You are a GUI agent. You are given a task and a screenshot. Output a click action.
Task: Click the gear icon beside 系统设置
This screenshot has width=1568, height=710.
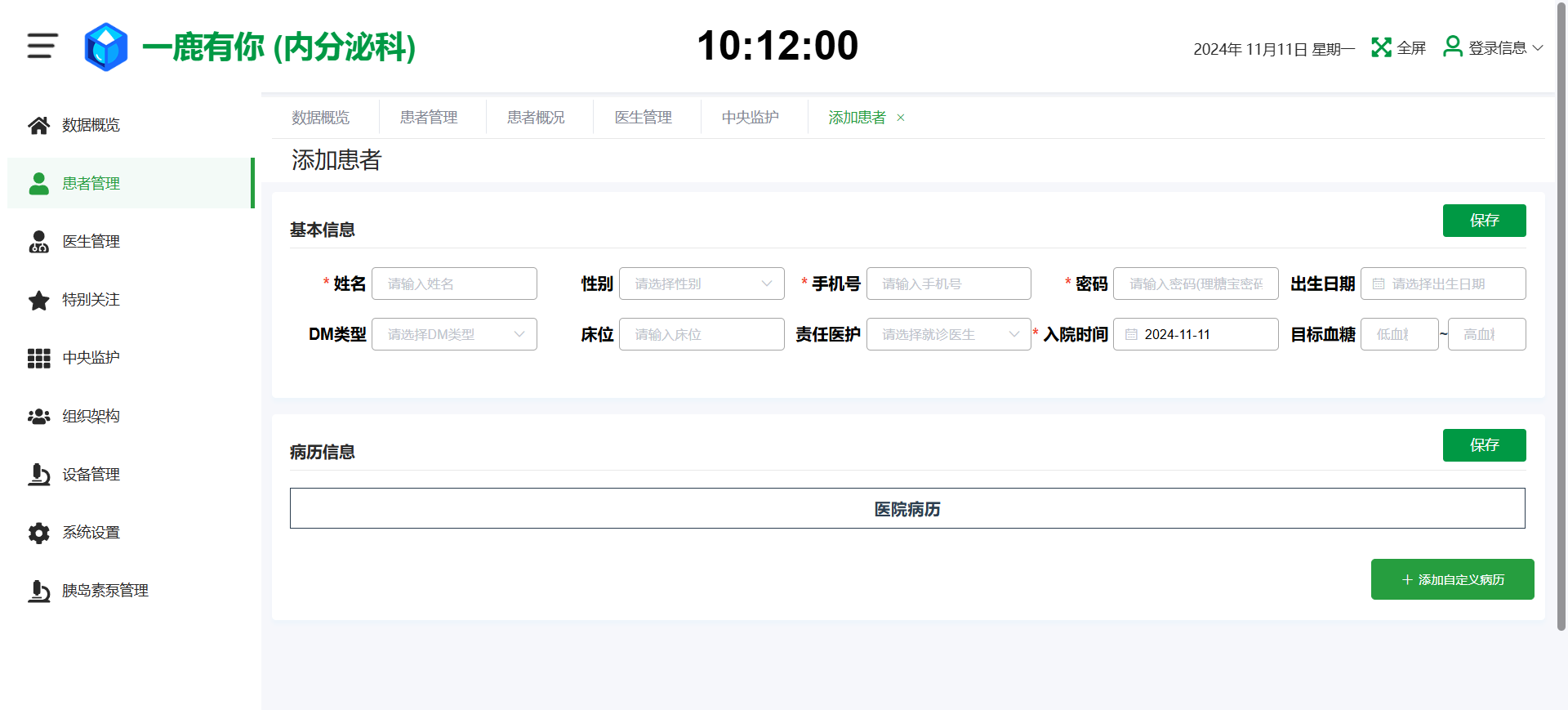point(38,533)
